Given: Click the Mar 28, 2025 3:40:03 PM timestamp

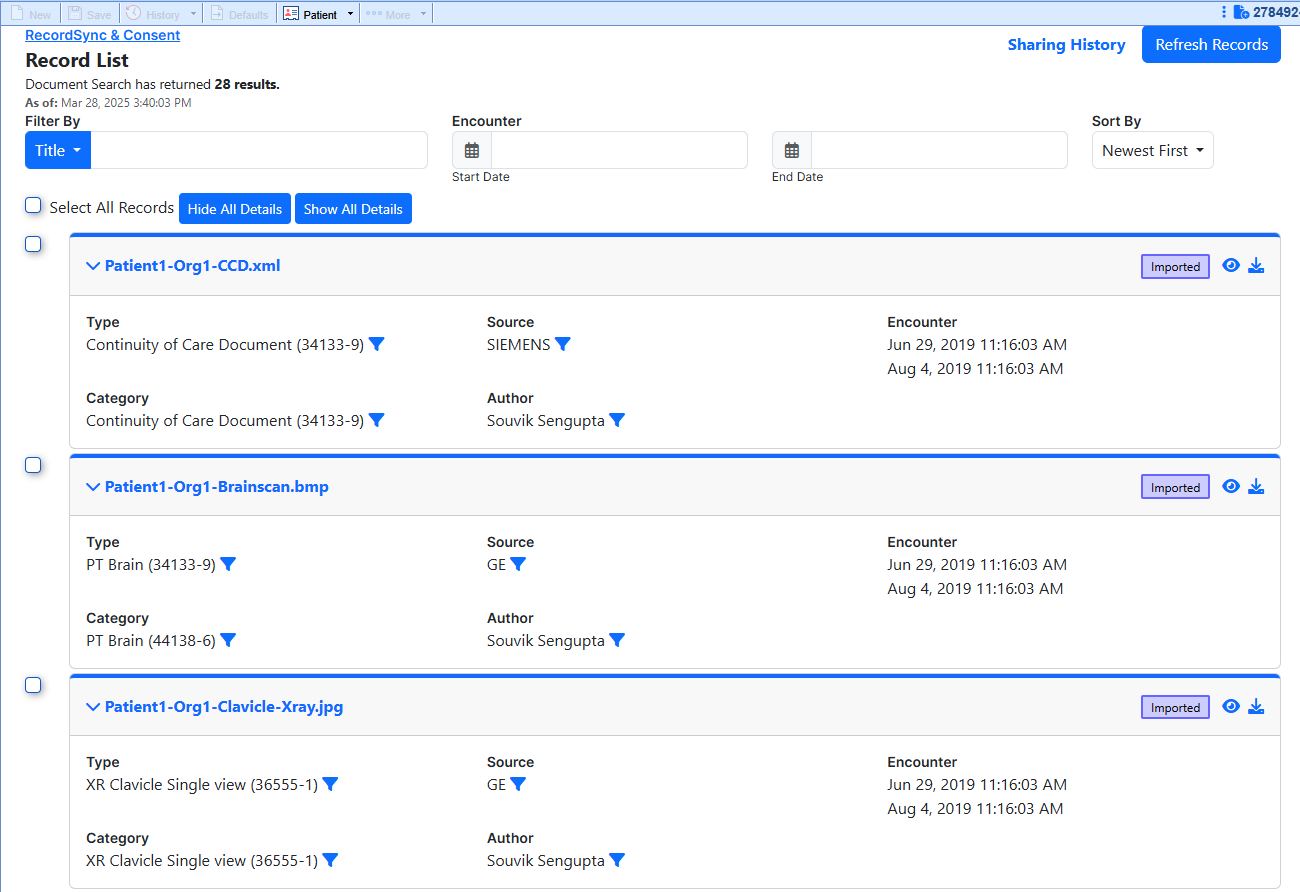Looking at the screenshot, I should coord(126,102).
